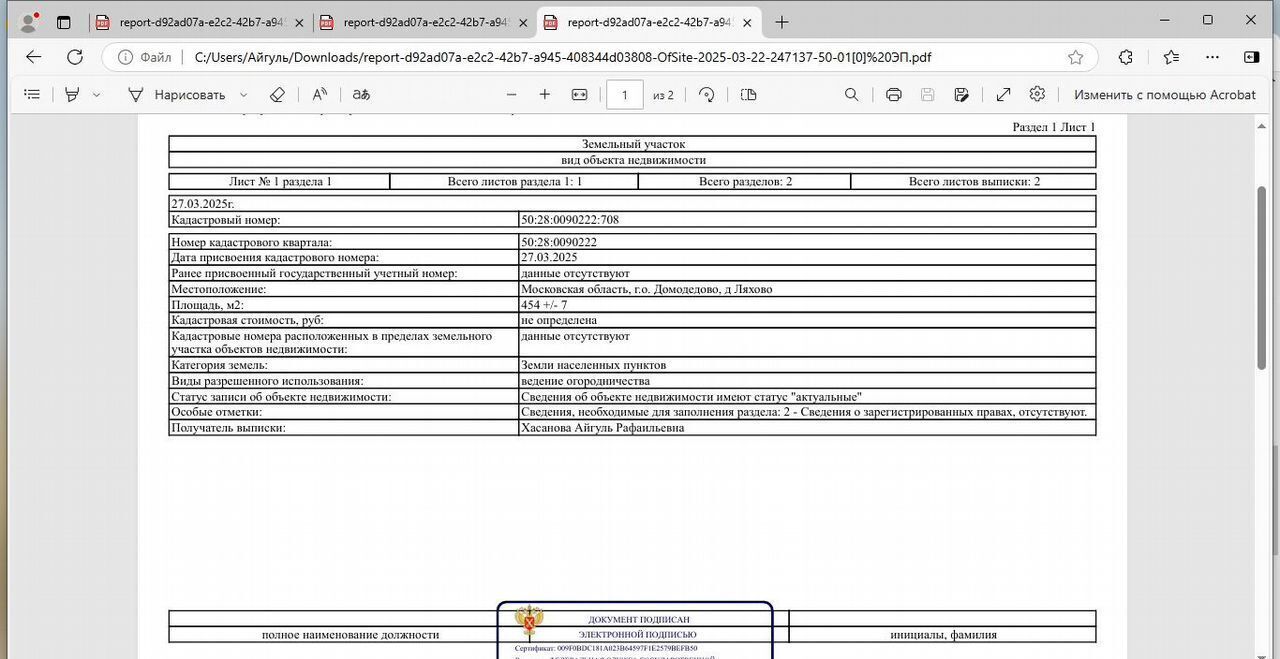Go back to the previous page

(33, 57)
